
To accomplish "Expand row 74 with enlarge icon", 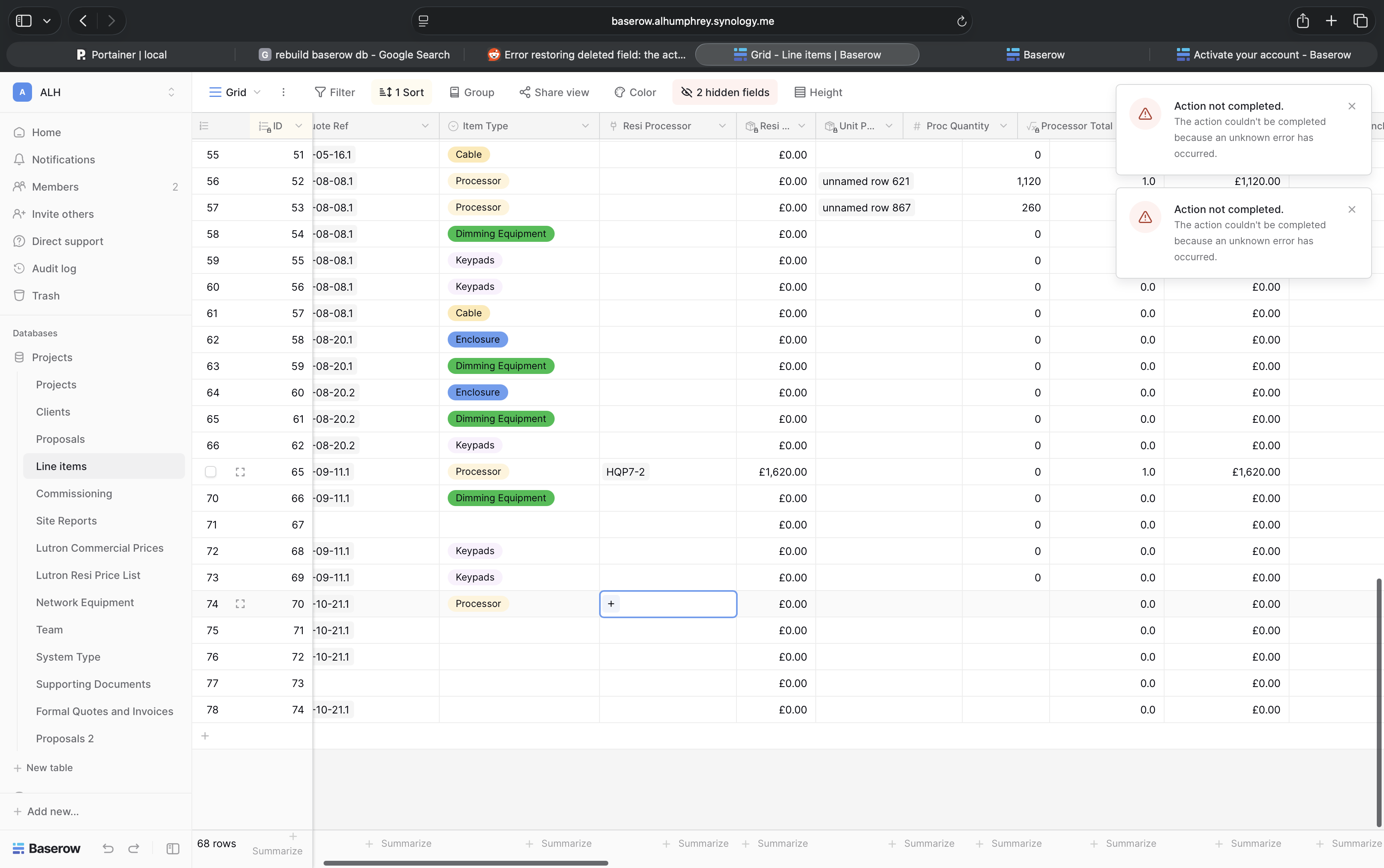I will click(x=240, y=604).
